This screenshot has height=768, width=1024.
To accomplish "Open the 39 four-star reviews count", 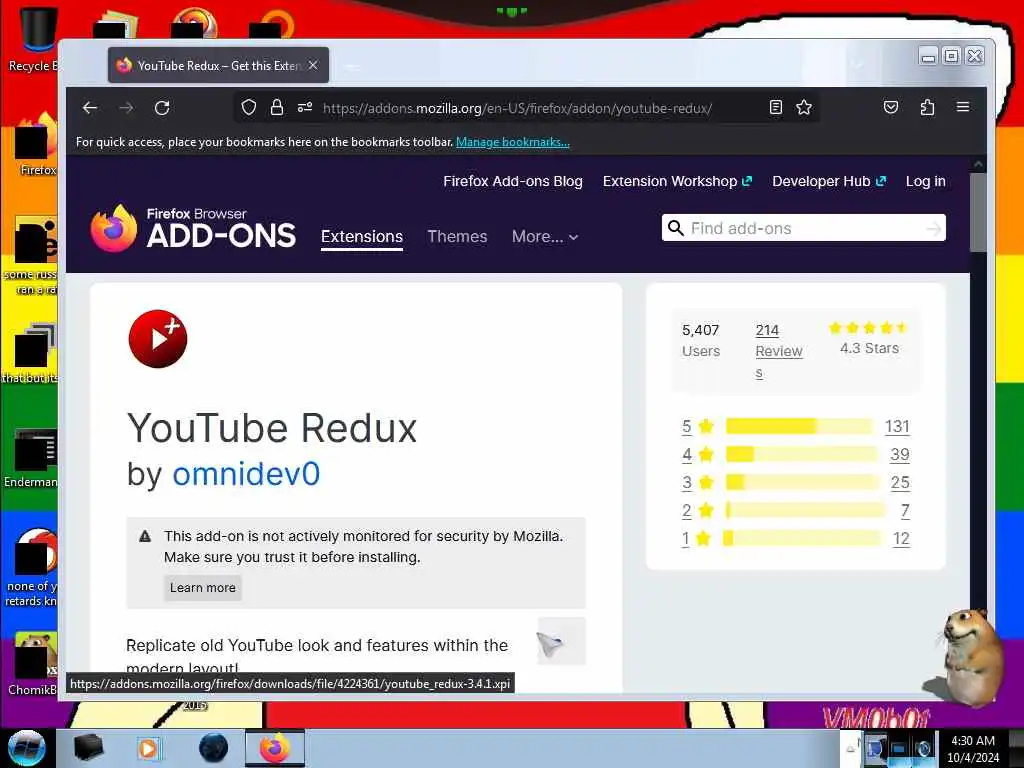I will click(x=900, y=455).
